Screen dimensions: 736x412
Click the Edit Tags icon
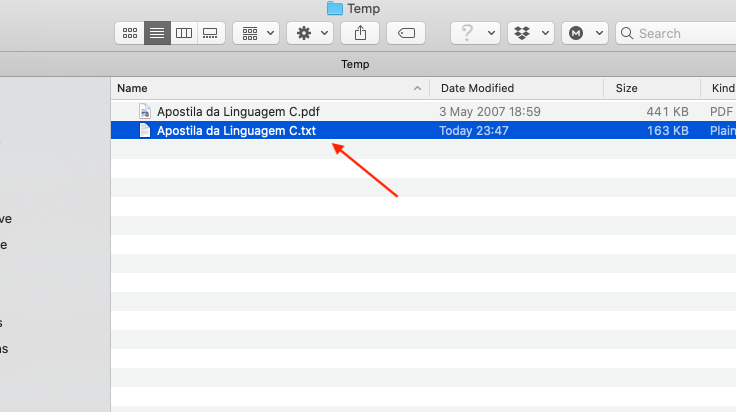[x=406, y=33]
